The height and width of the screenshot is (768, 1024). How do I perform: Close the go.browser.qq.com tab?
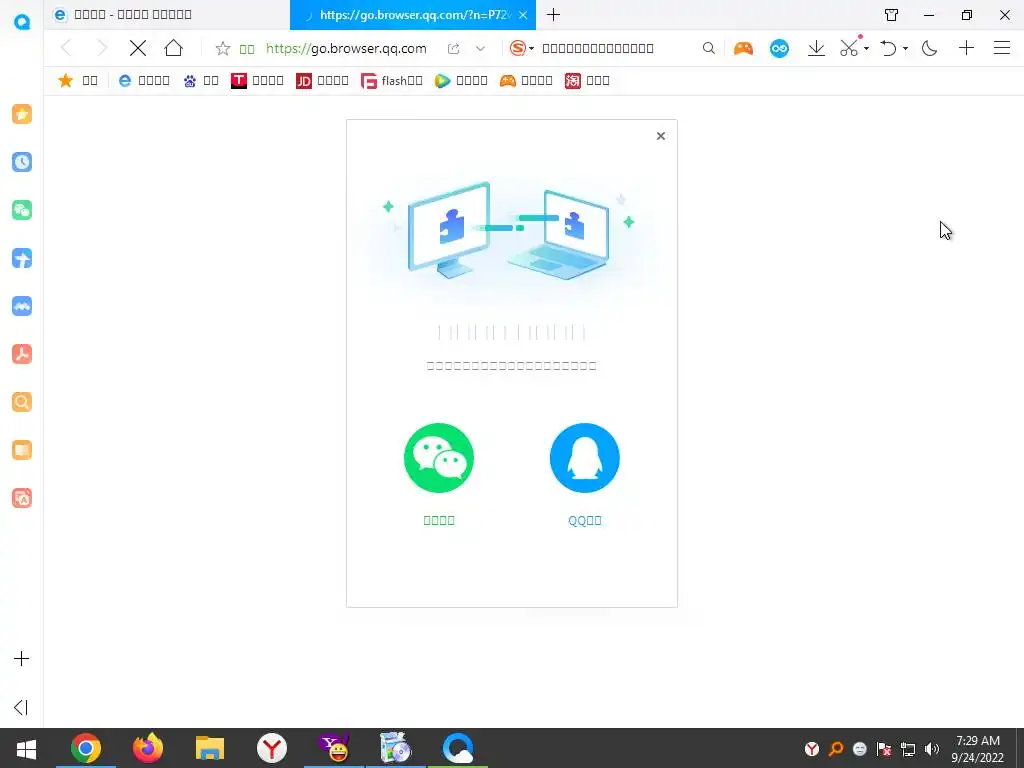[x=523, y=14]
